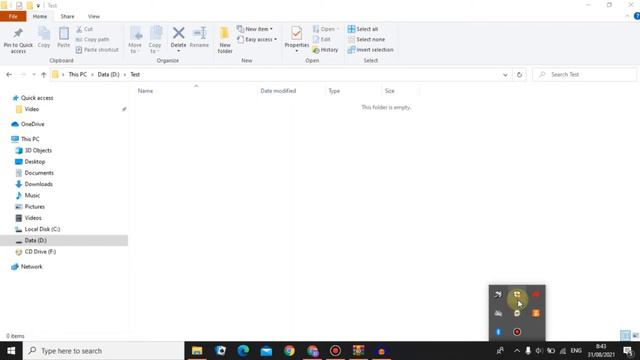The width and height of the screenshot is (640, 360).
Task: Open the Move to menu
Action: tap(135, 40)
